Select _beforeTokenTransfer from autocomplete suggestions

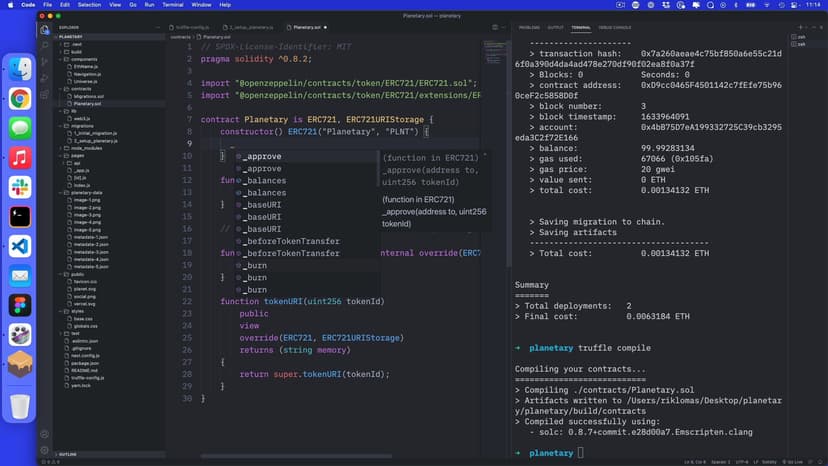[290, 241]
